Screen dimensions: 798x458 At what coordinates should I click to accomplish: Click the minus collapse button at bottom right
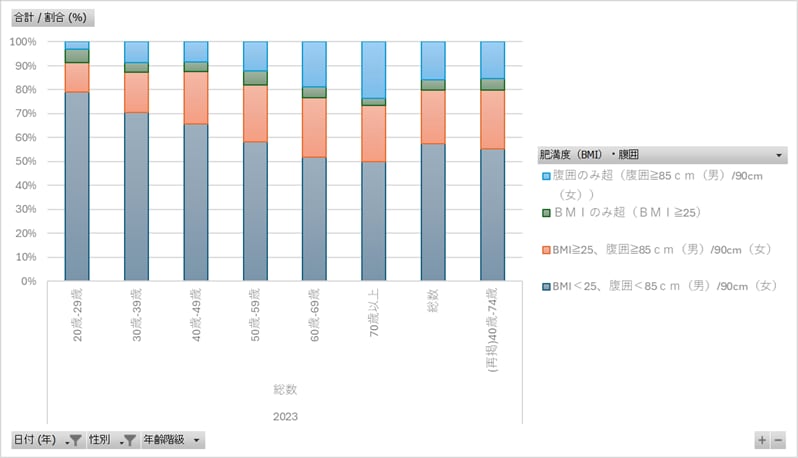[x=778, y=440]
